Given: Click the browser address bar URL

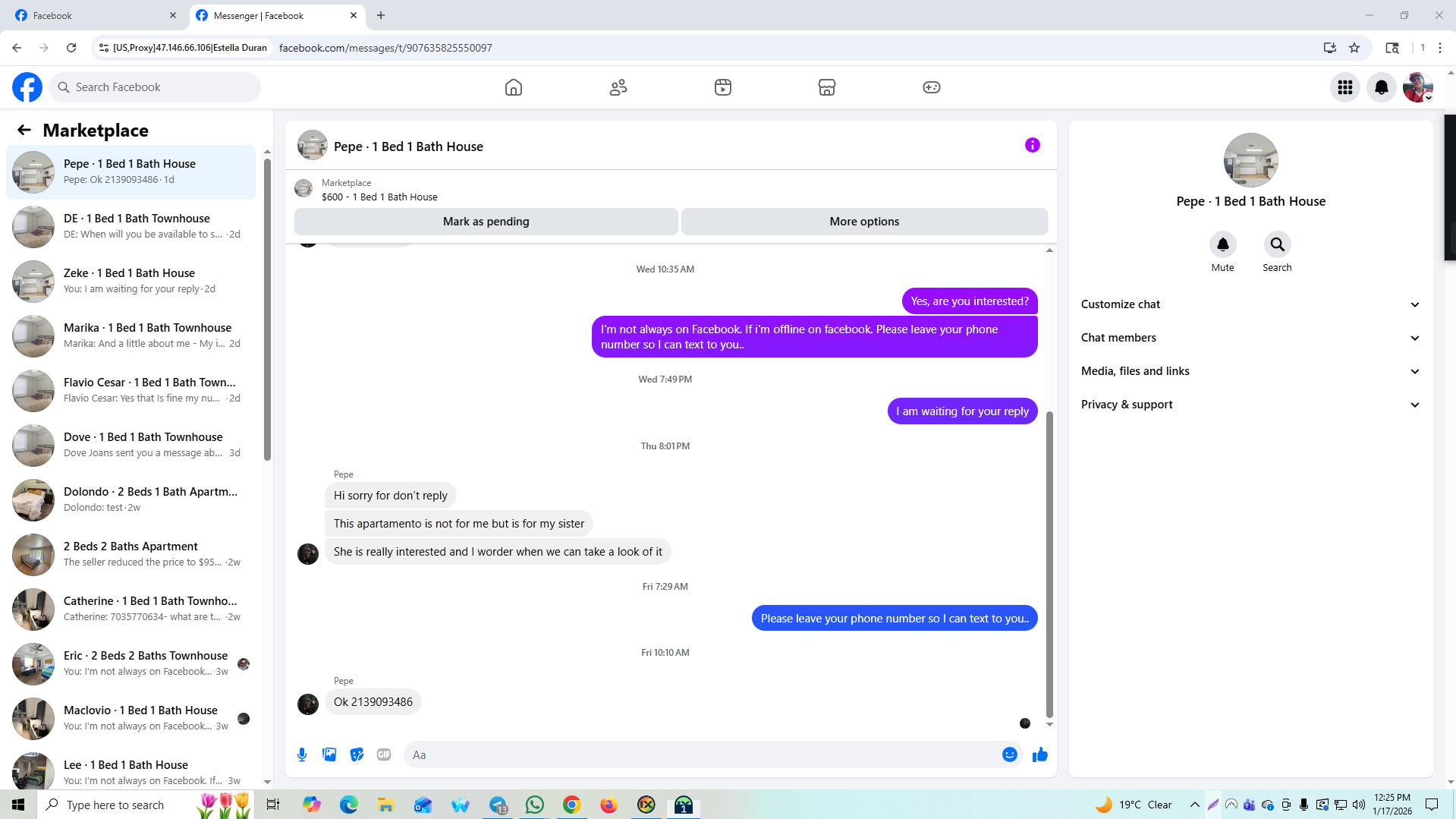Looking at the screenshot, I should [385, 48].
